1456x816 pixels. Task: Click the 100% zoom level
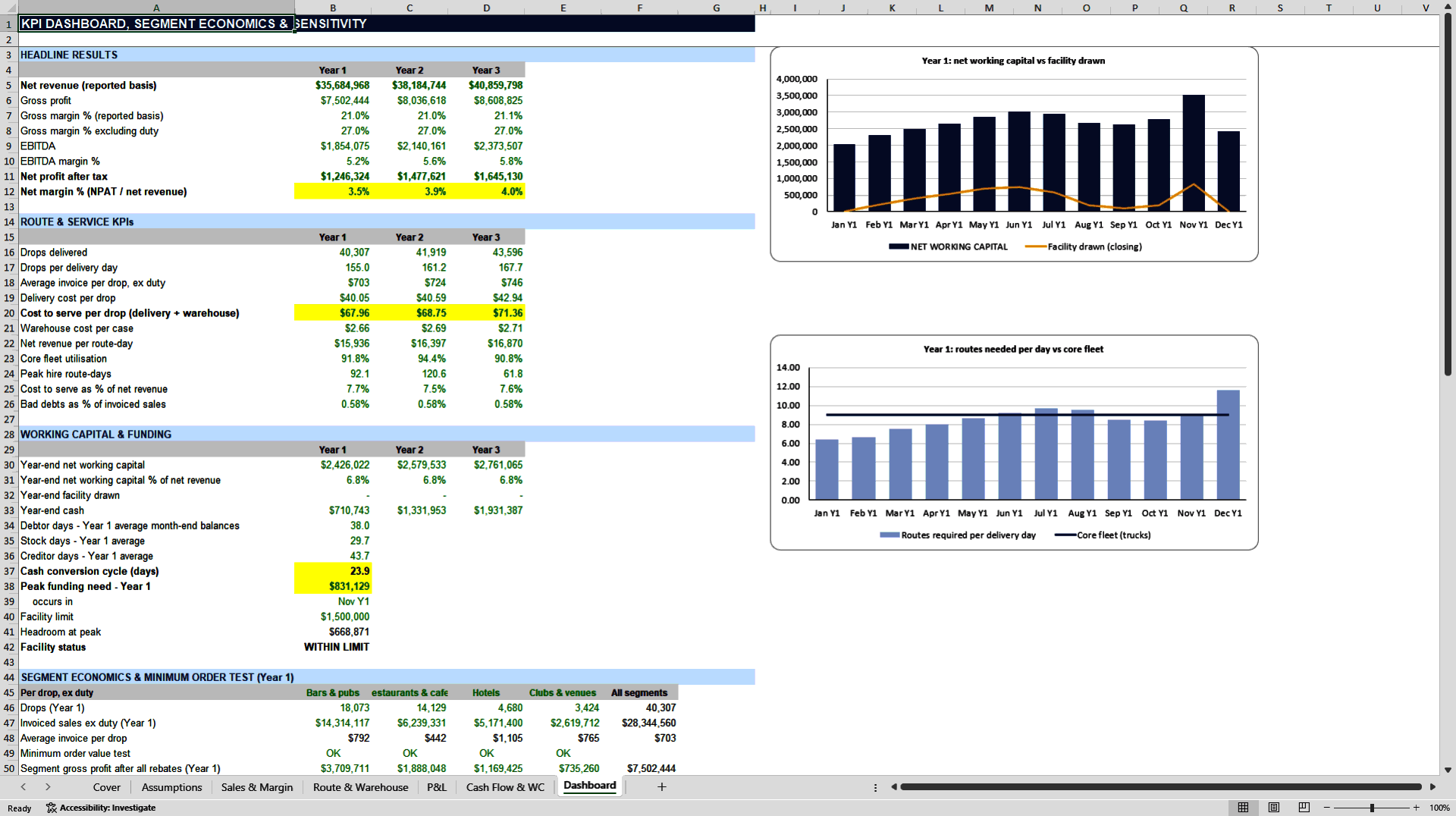click(x=1439, y=808)
